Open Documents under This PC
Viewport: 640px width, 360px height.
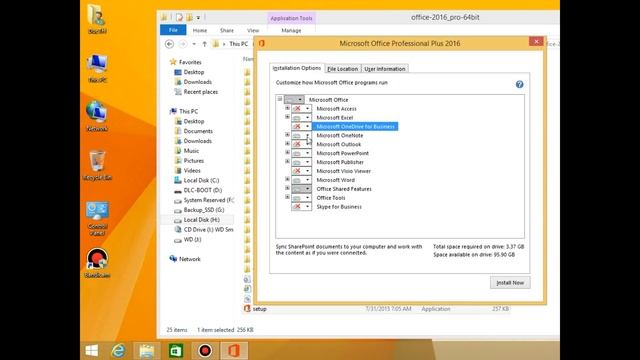coord(198,131)
